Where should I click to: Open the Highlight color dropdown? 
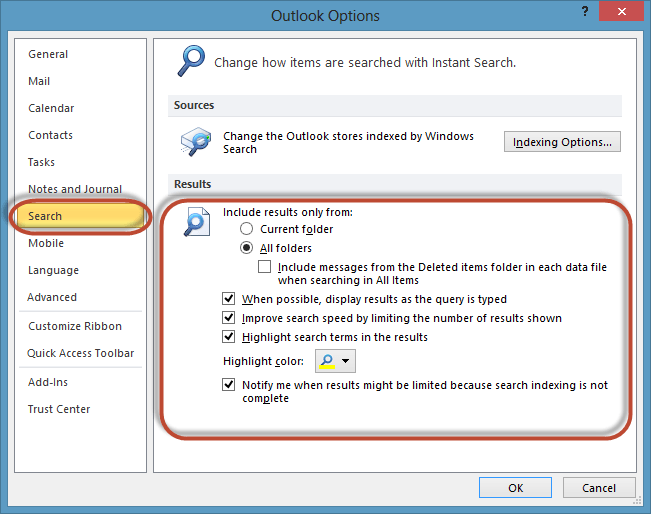(335, 361)
